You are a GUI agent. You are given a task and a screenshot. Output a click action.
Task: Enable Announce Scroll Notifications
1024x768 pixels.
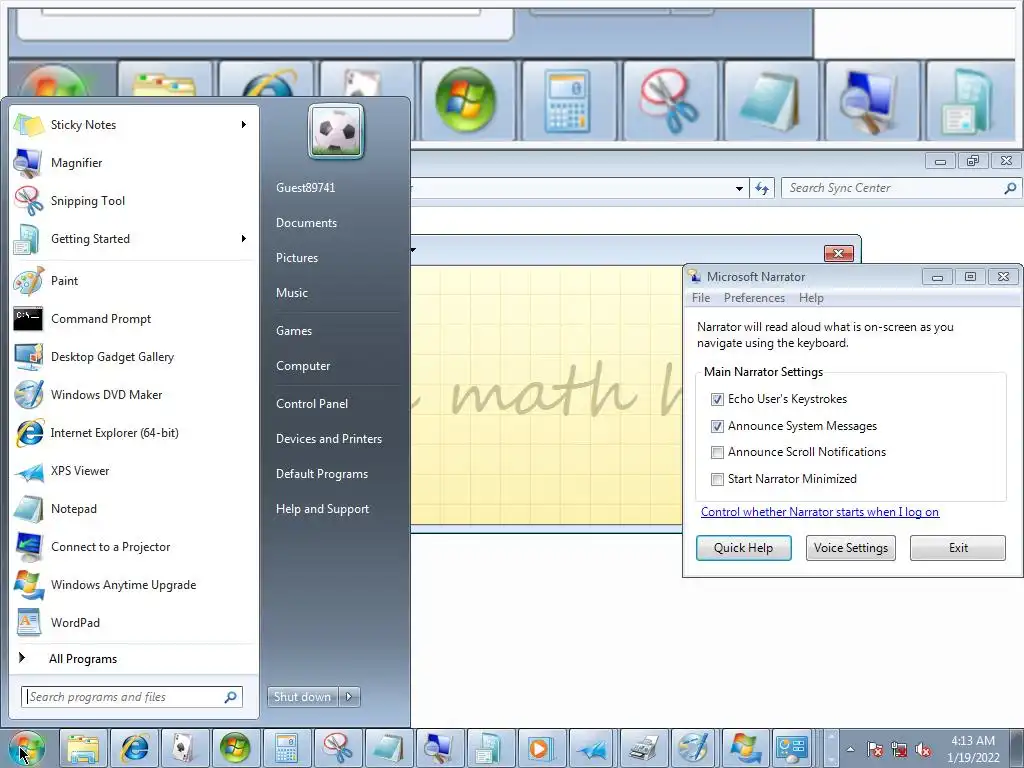[x=717, y=452]
